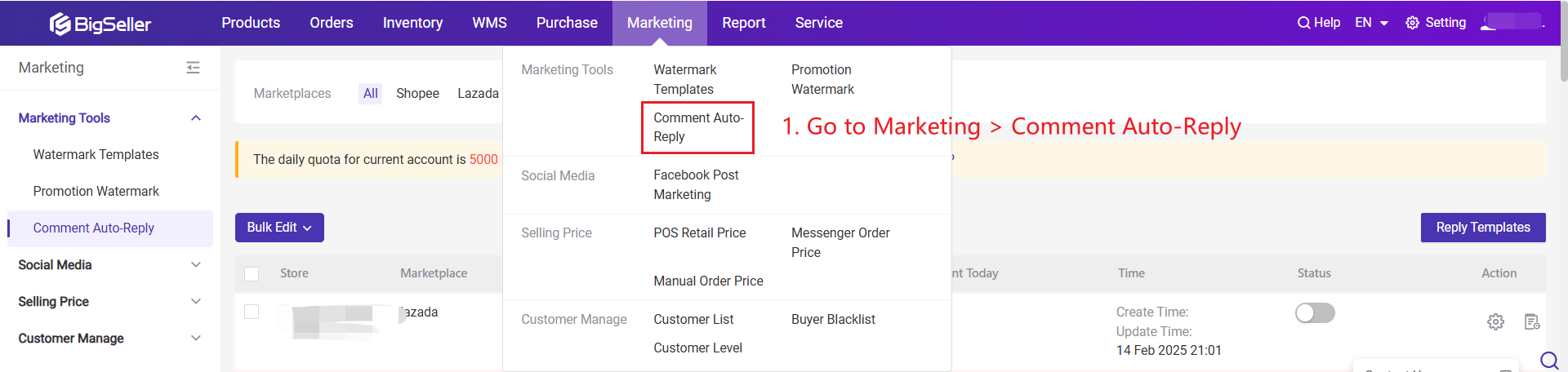The image size is (1568, 372).
Task: Click the 5000 daily quota value
Action: tap(483, 160)
